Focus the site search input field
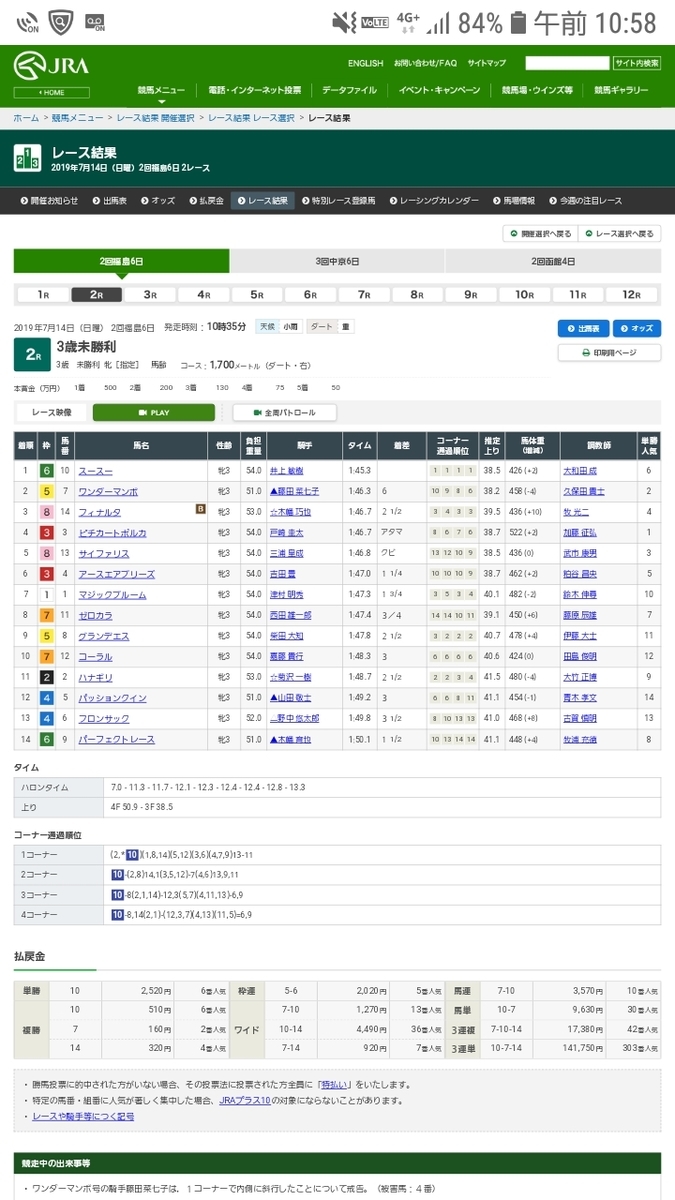The width and height of the screenshot is (675, 1200). click(567, 63)
